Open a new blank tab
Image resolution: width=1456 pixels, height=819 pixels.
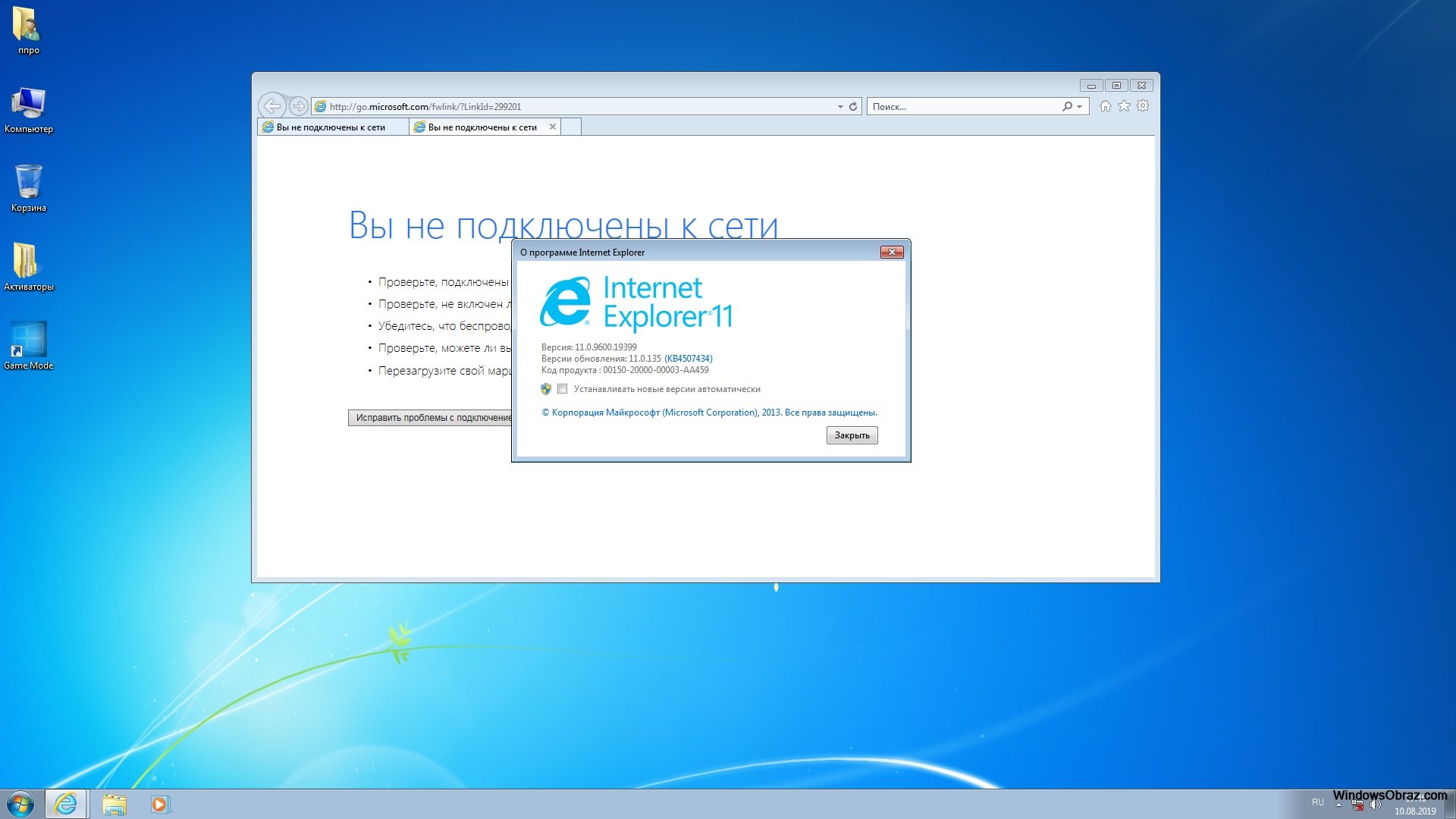(571, 127)
